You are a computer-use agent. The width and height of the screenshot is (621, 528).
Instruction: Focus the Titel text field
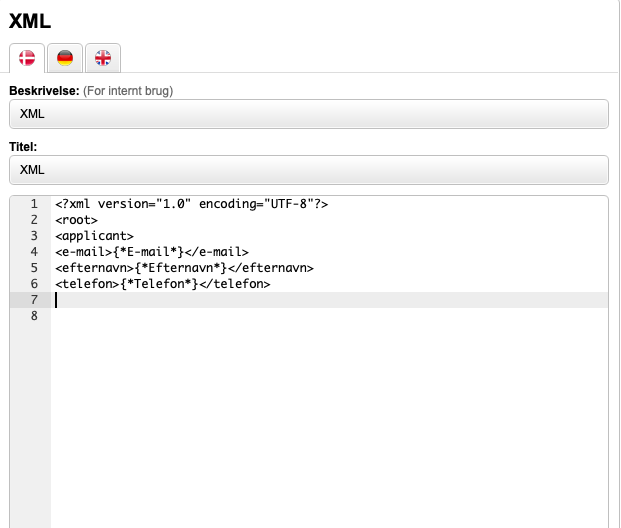click(308, 170)
